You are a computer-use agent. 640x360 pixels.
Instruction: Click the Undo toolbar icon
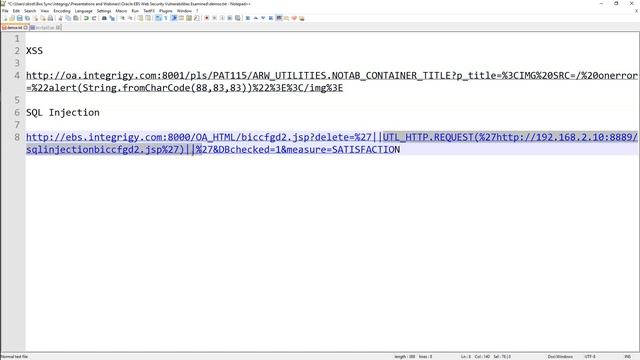[x=86, y=18]
